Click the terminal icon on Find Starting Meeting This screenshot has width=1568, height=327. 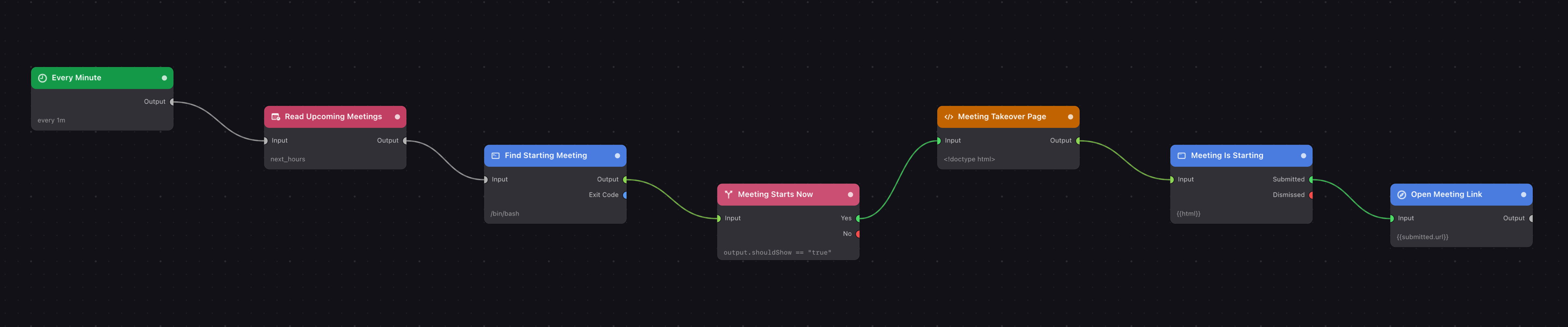coord(496,156)
